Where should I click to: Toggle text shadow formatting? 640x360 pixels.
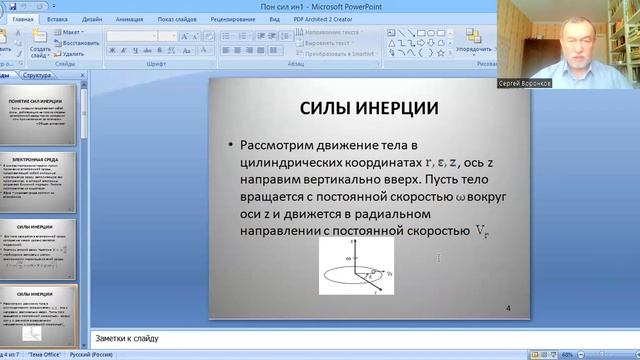160,50
